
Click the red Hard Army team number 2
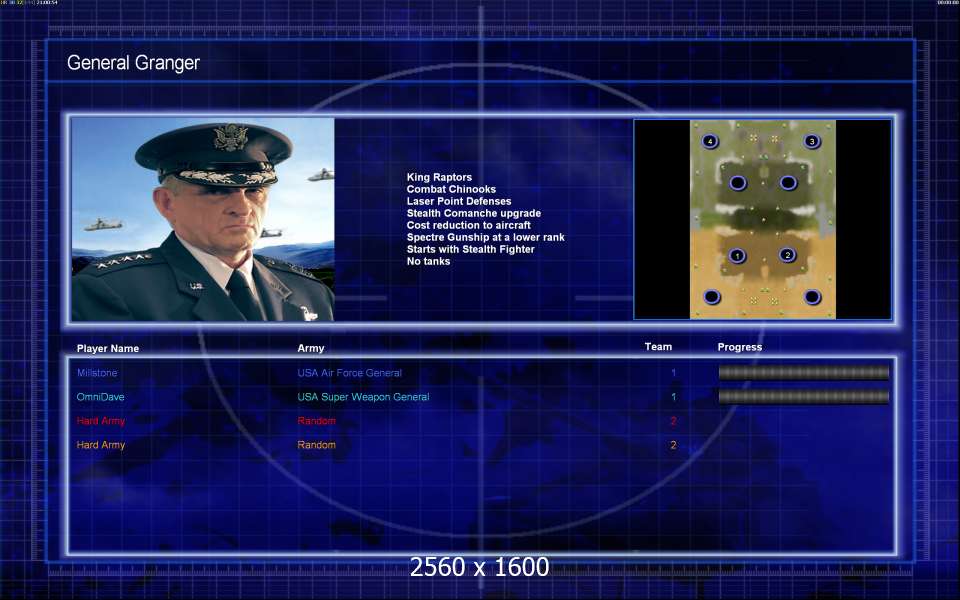click(673, 421)
